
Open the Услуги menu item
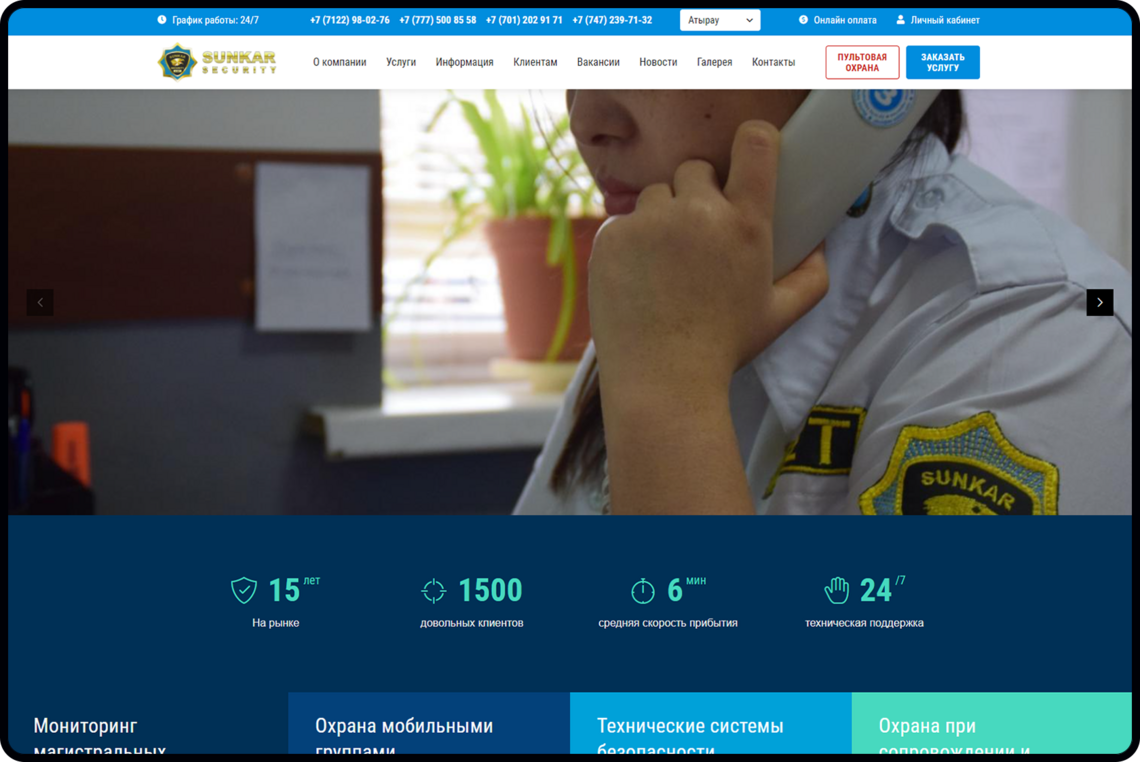click(400, 61)
